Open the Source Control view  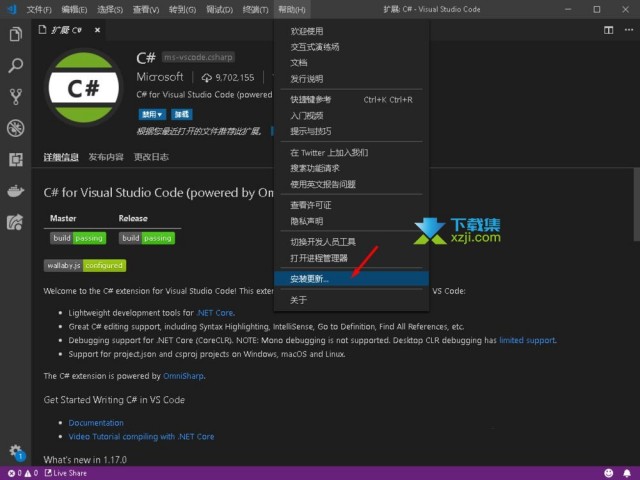tap(16, 97)
